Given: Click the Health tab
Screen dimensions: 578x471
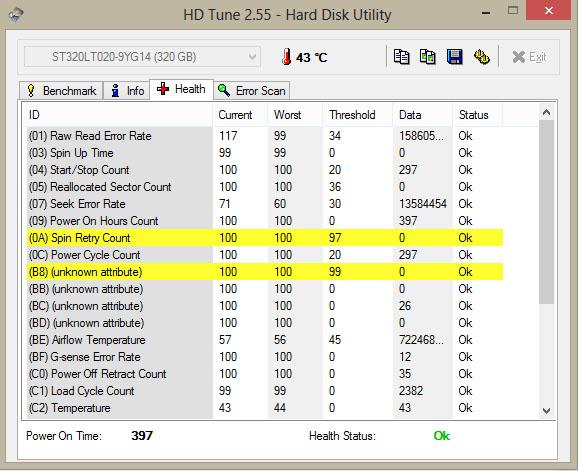Looking at the screenshot, I should tap(181, 89).
